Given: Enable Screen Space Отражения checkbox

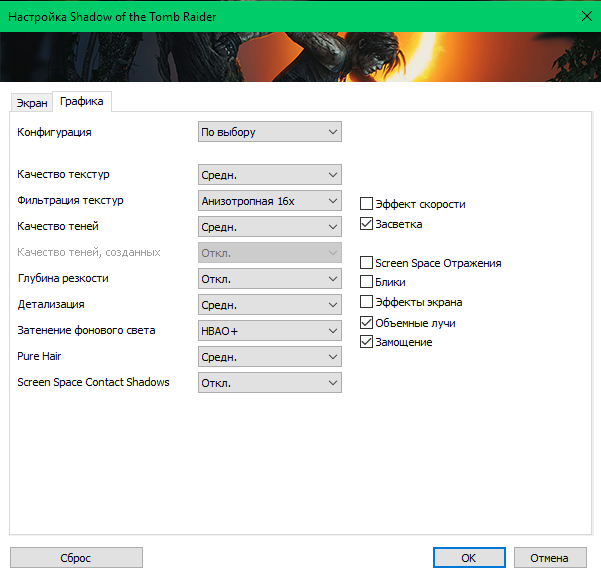Looking at the screenshot, I should click(366, 263).
